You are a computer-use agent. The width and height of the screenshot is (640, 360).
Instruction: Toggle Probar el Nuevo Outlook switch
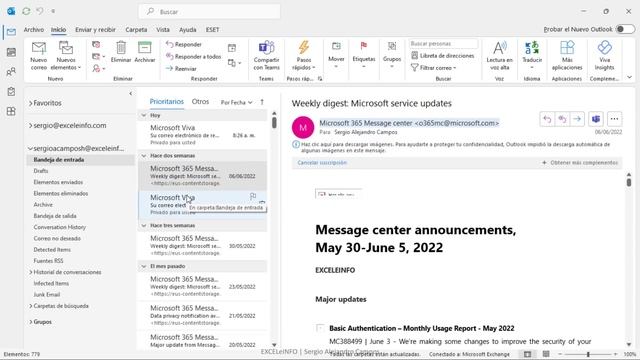625,29
